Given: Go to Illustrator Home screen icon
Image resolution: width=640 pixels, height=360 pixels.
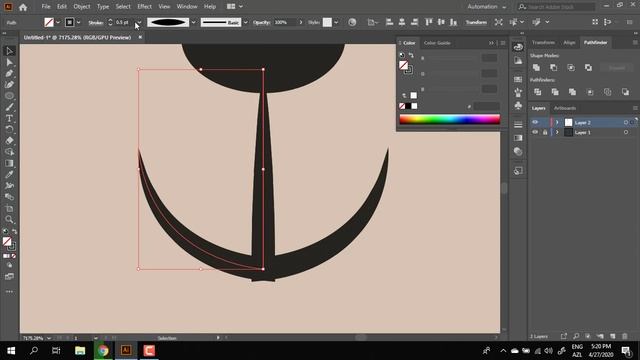Looking at the screenshot, I should pyautogui.click(x=23, y=7).
